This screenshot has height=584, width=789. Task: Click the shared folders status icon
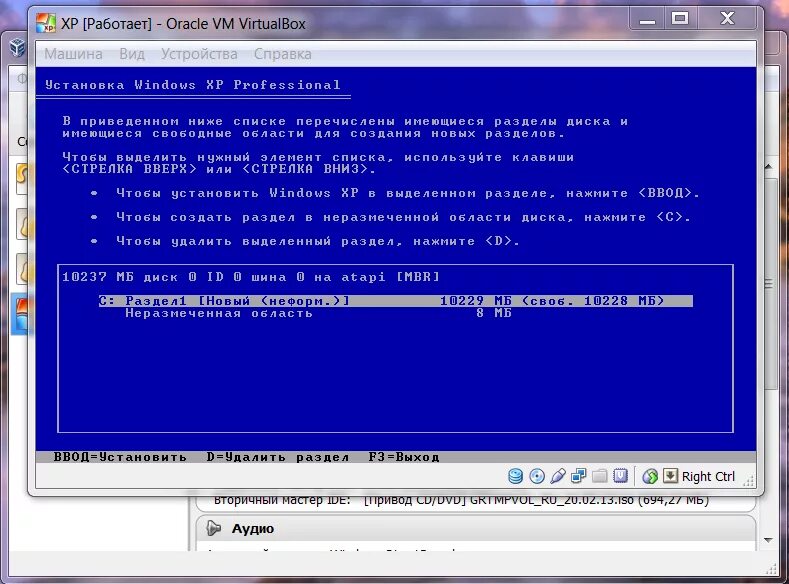click(x=599, y=476)
